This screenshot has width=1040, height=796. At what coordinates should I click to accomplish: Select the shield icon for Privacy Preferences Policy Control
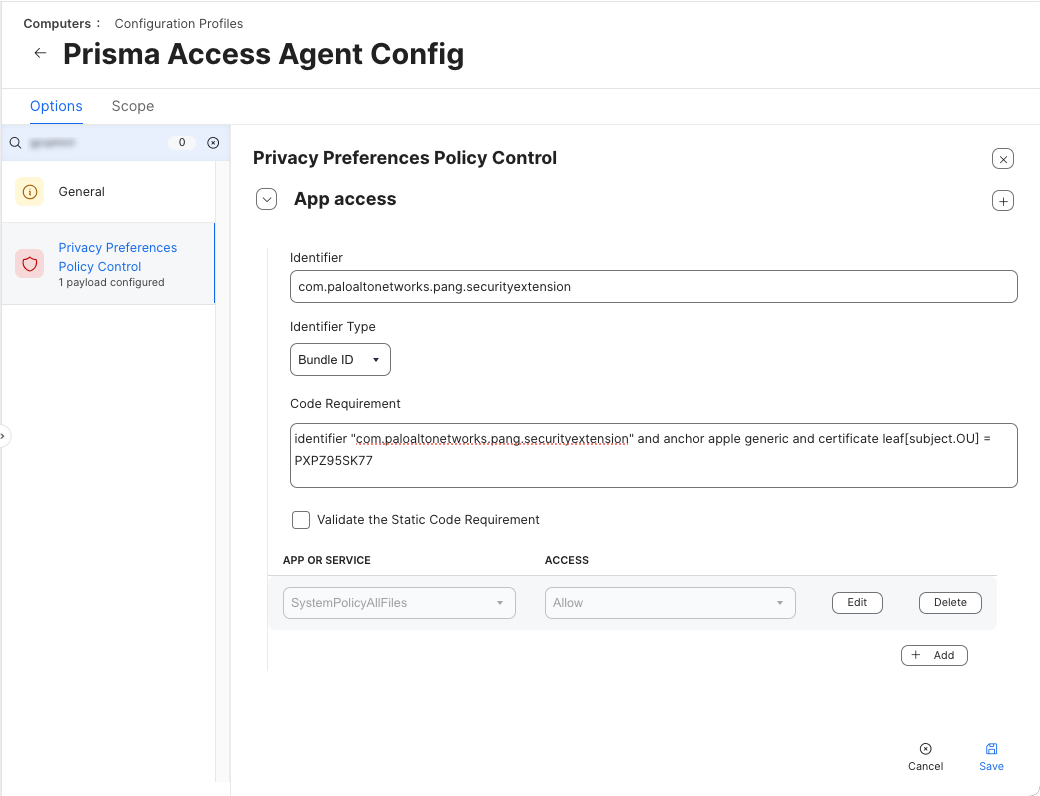29,263
